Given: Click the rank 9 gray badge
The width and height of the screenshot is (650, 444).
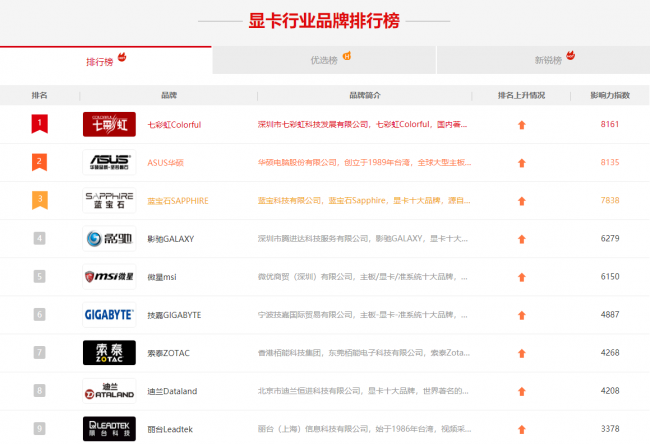Looking at the screenshot, I should point(39,428).
